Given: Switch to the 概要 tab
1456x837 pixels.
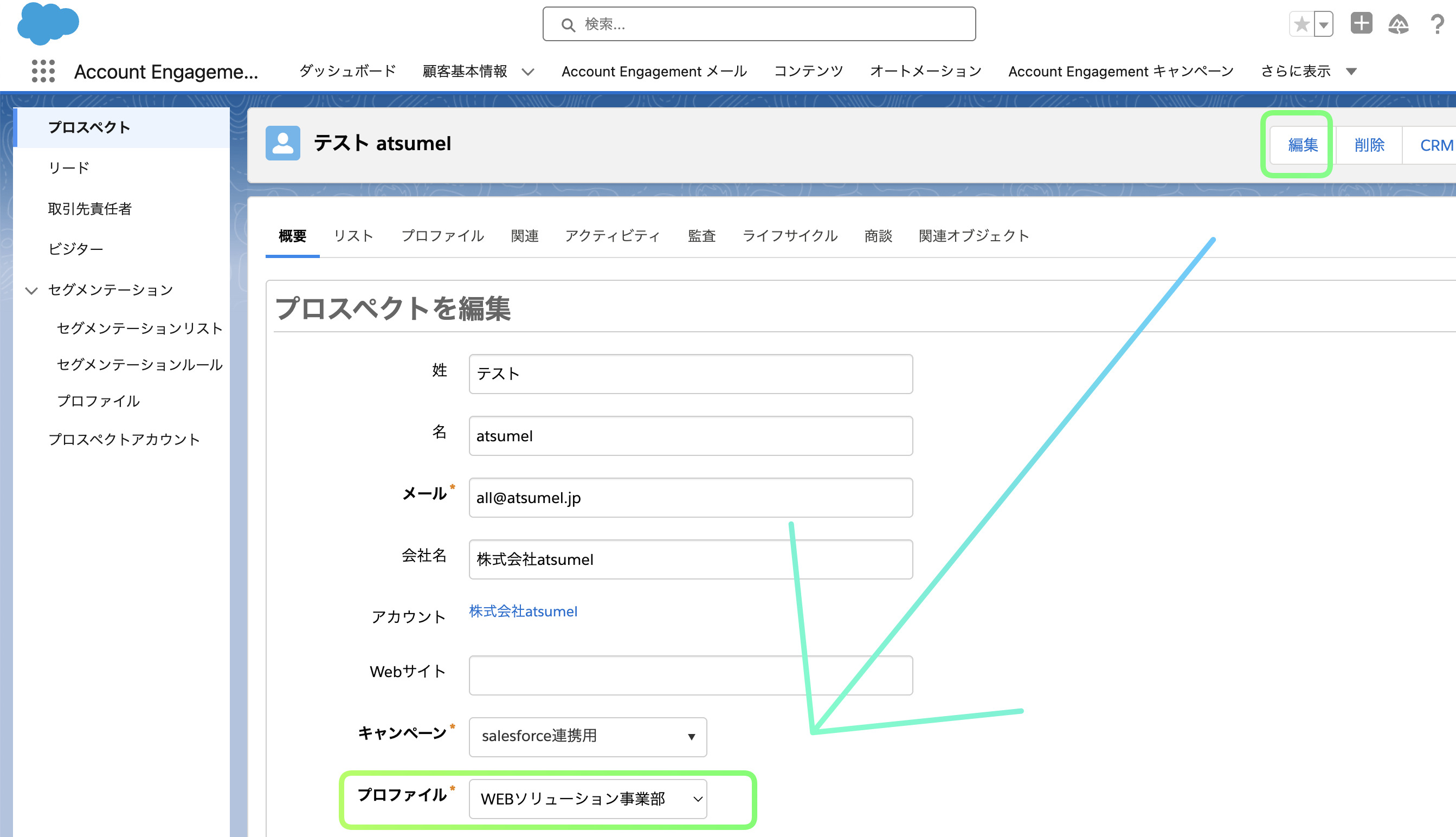Looking at the screenshot, I should click(292, 236).
